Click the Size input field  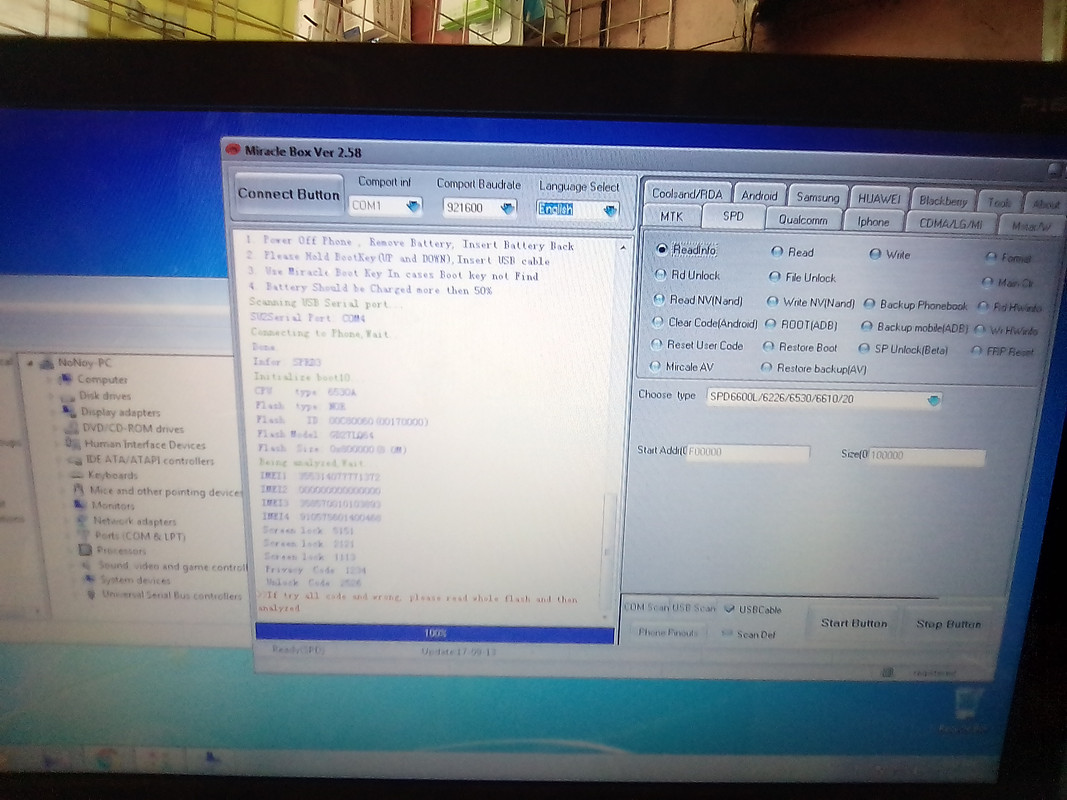(x=927, y=456)
